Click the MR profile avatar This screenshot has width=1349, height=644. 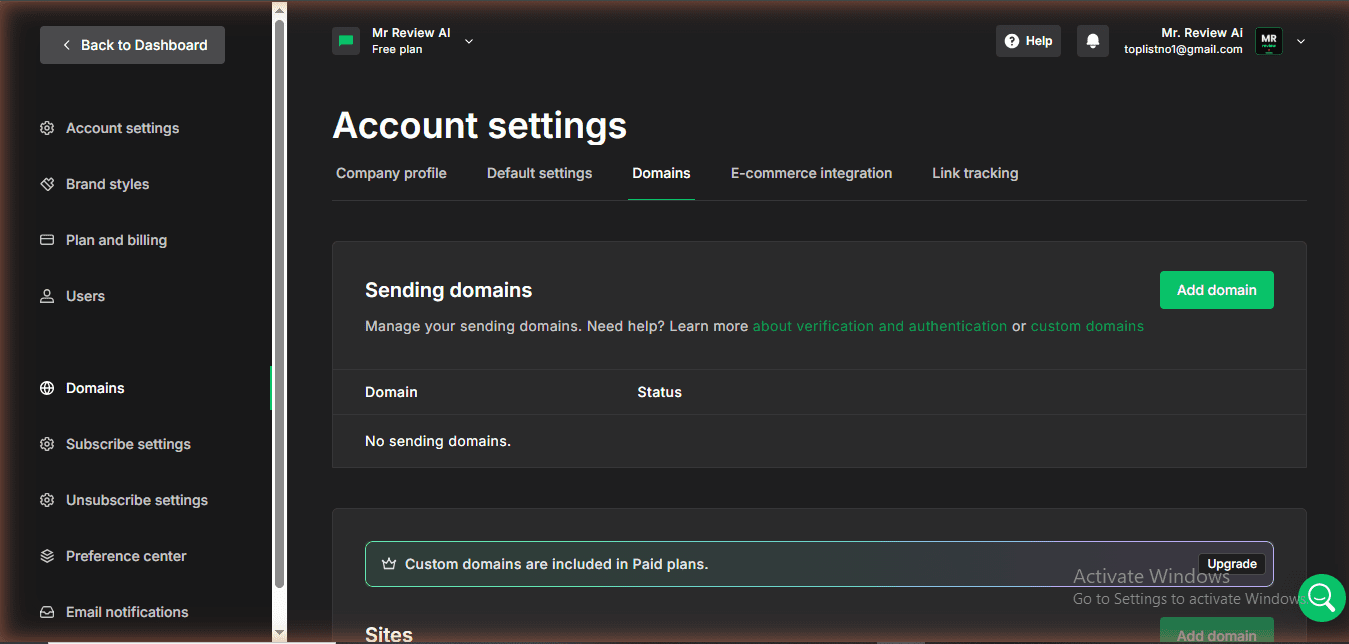[x=1269, y=41]
